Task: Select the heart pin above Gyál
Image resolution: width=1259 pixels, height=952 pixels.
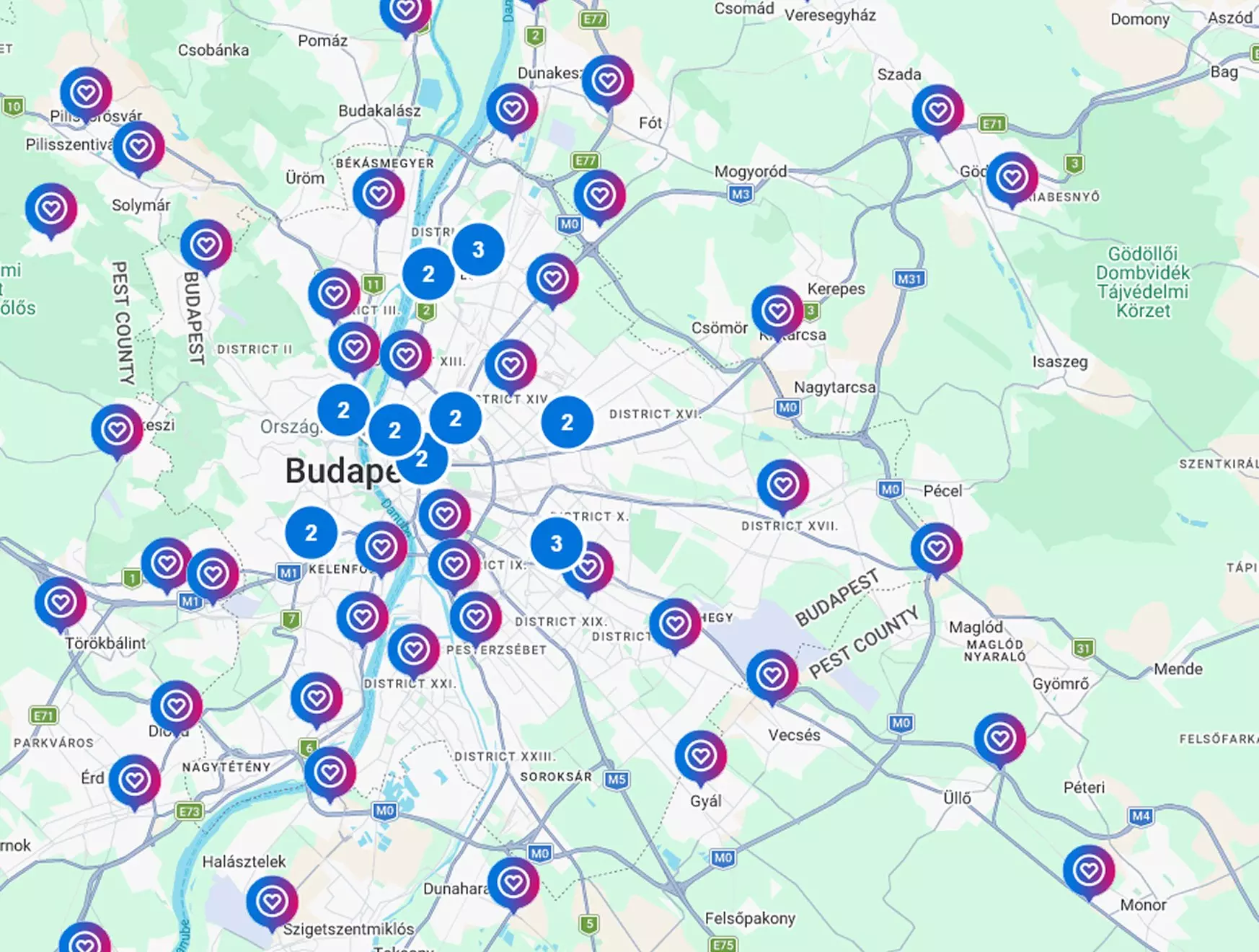Action: pos(700,757)
